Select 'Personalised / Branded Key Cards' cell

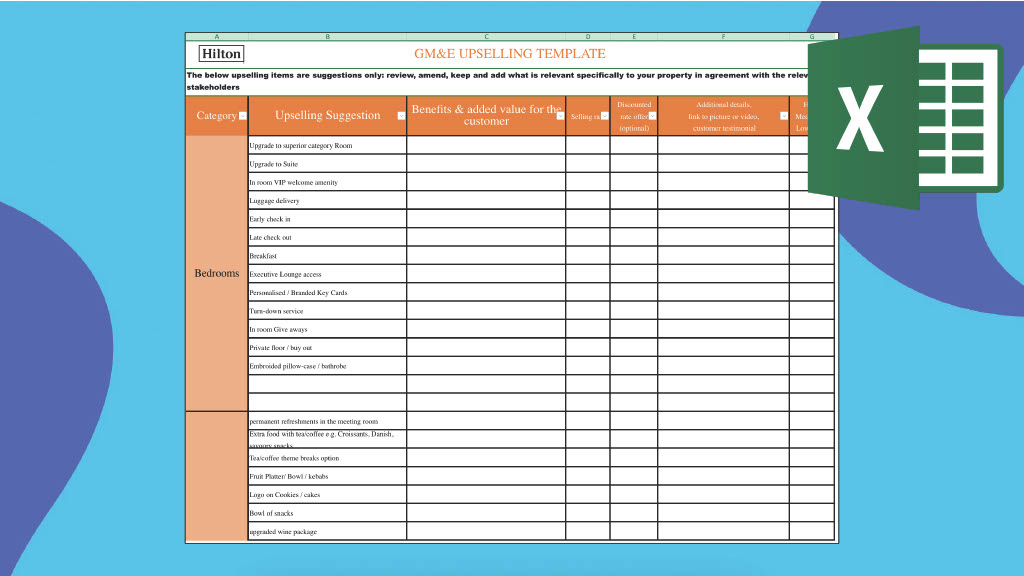[327, 292]
